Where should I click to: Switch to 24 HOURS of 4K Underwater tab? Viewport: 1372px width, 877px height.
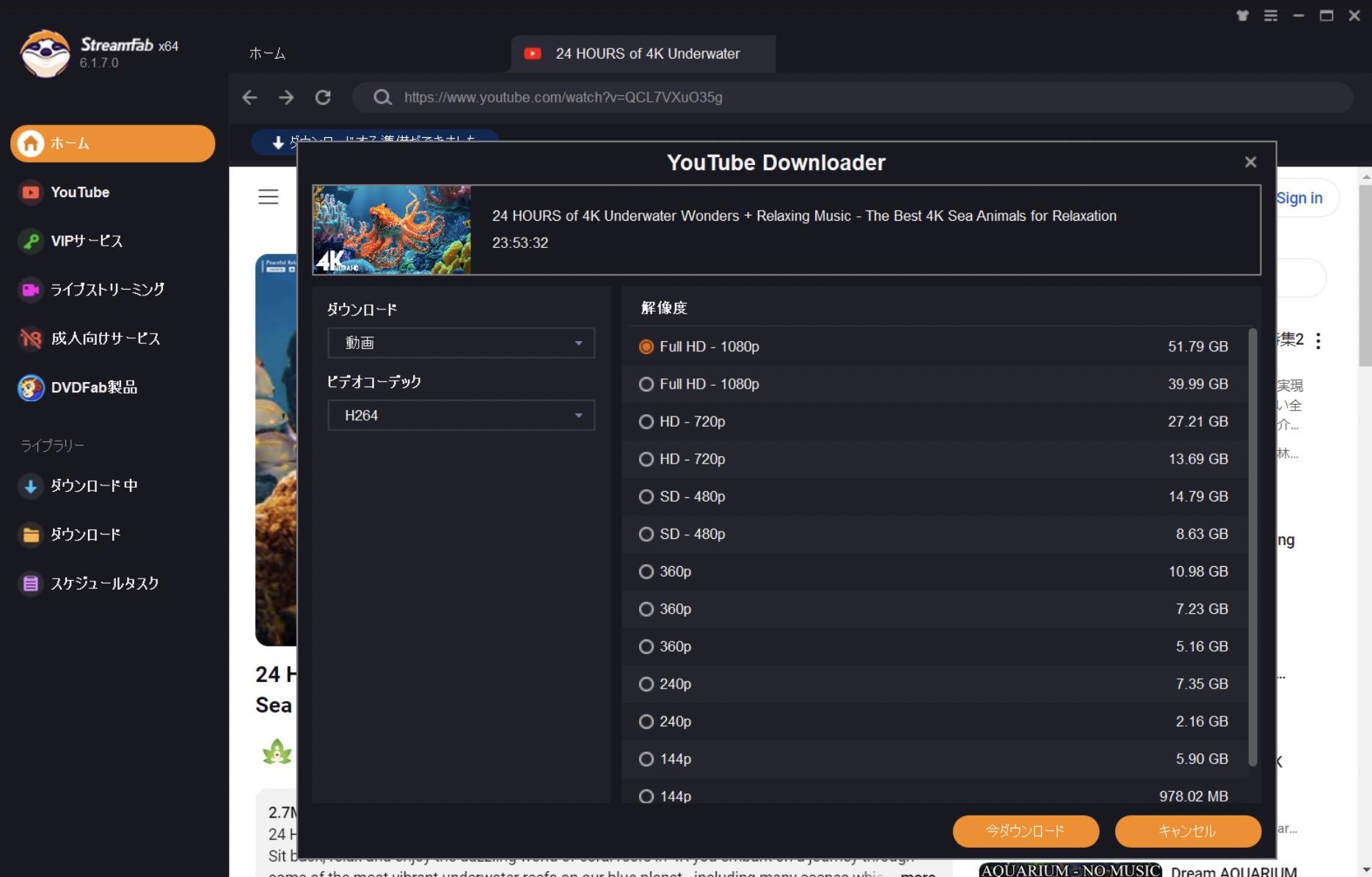(643, 54)
